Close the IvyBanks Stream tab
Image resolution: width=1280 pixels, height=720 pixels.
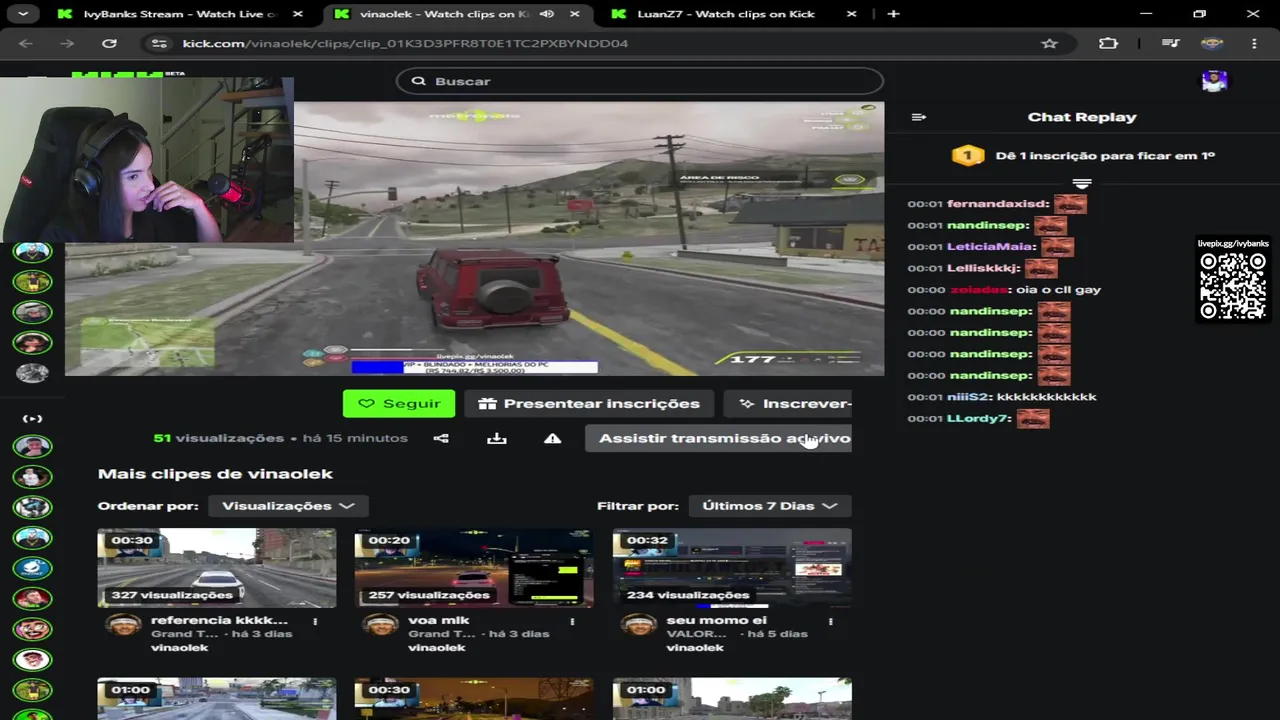[299, 14]
